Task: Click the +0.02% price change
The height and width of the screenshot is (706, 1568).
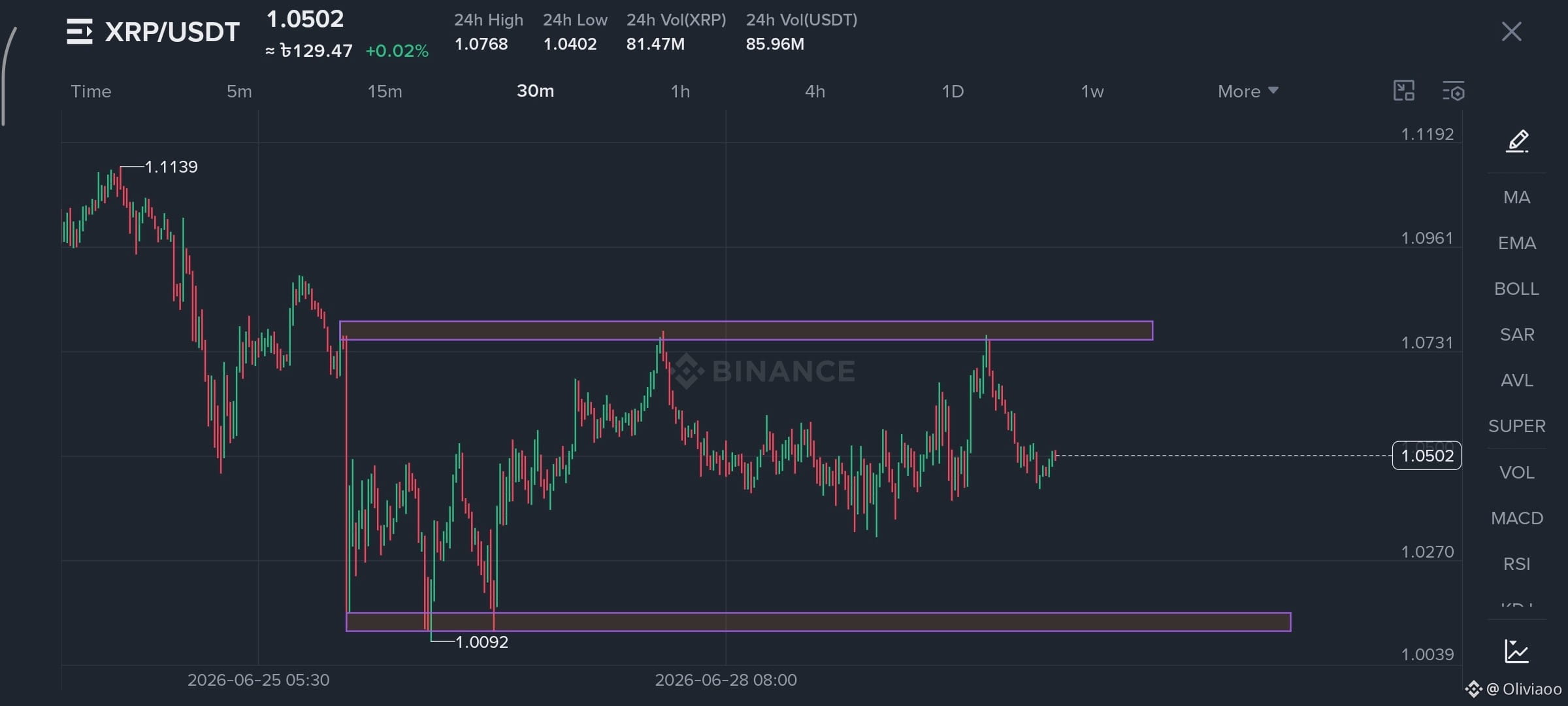Action: click(397, 51)
